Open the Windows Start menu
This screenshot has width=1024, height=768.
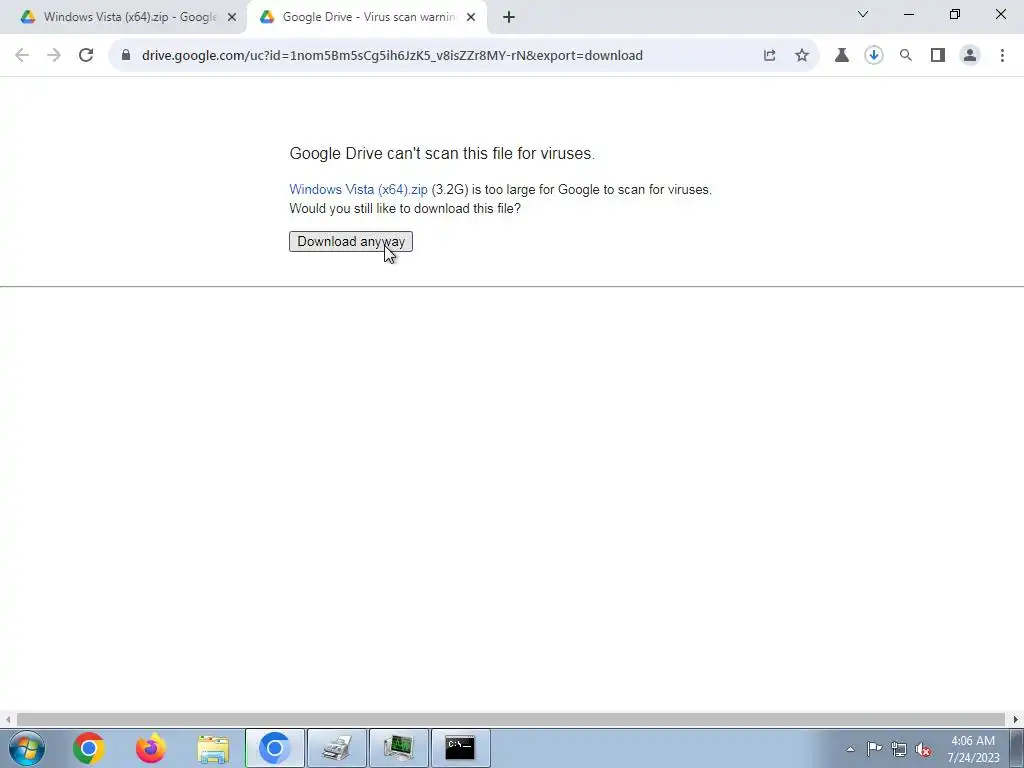[x=27, y=748]
